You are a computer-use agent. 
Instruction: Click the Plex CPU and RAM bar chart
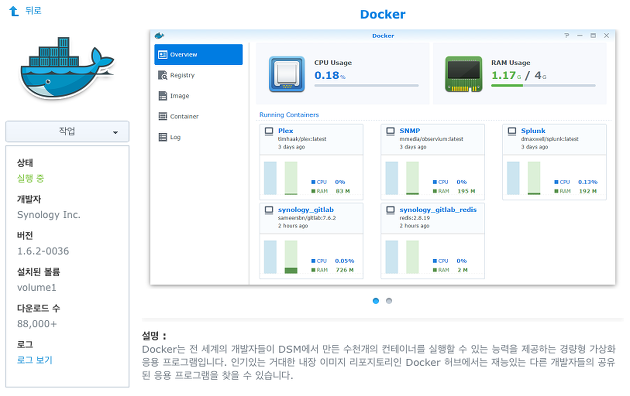click(280, 178)
